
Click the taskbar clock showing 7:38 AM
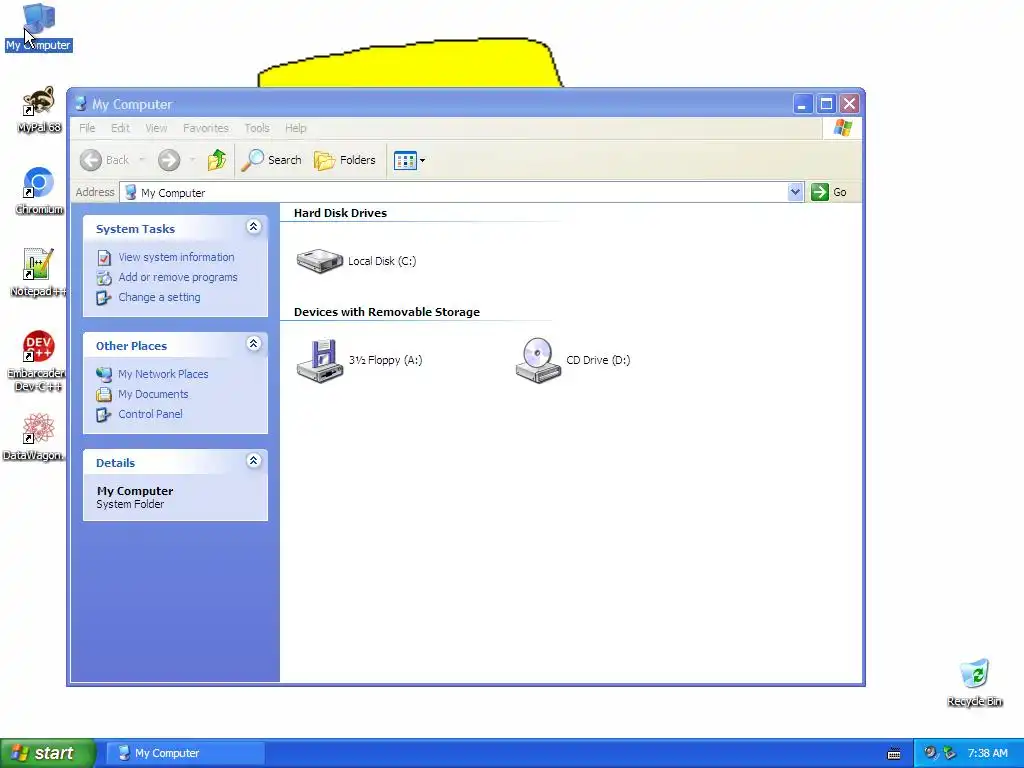987,753
